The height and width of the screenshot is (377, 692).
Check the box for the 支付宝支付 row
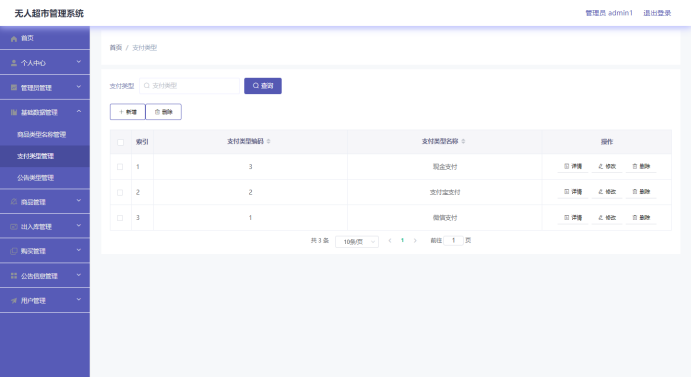[120, 192]
